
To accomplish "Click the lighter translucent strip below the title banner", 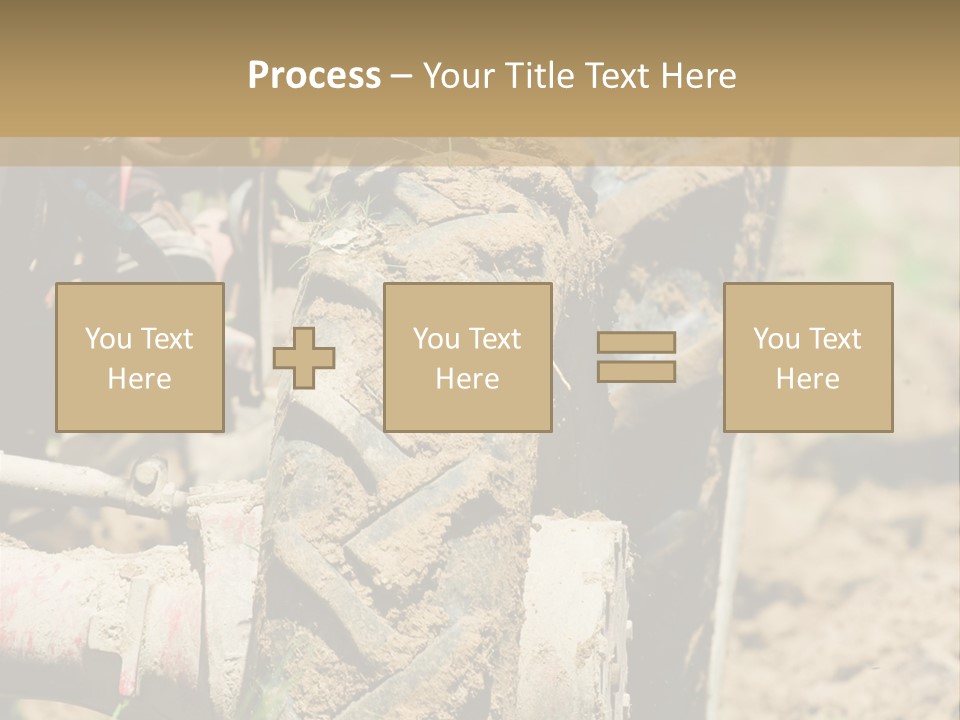I will click(x=480, y=151).
